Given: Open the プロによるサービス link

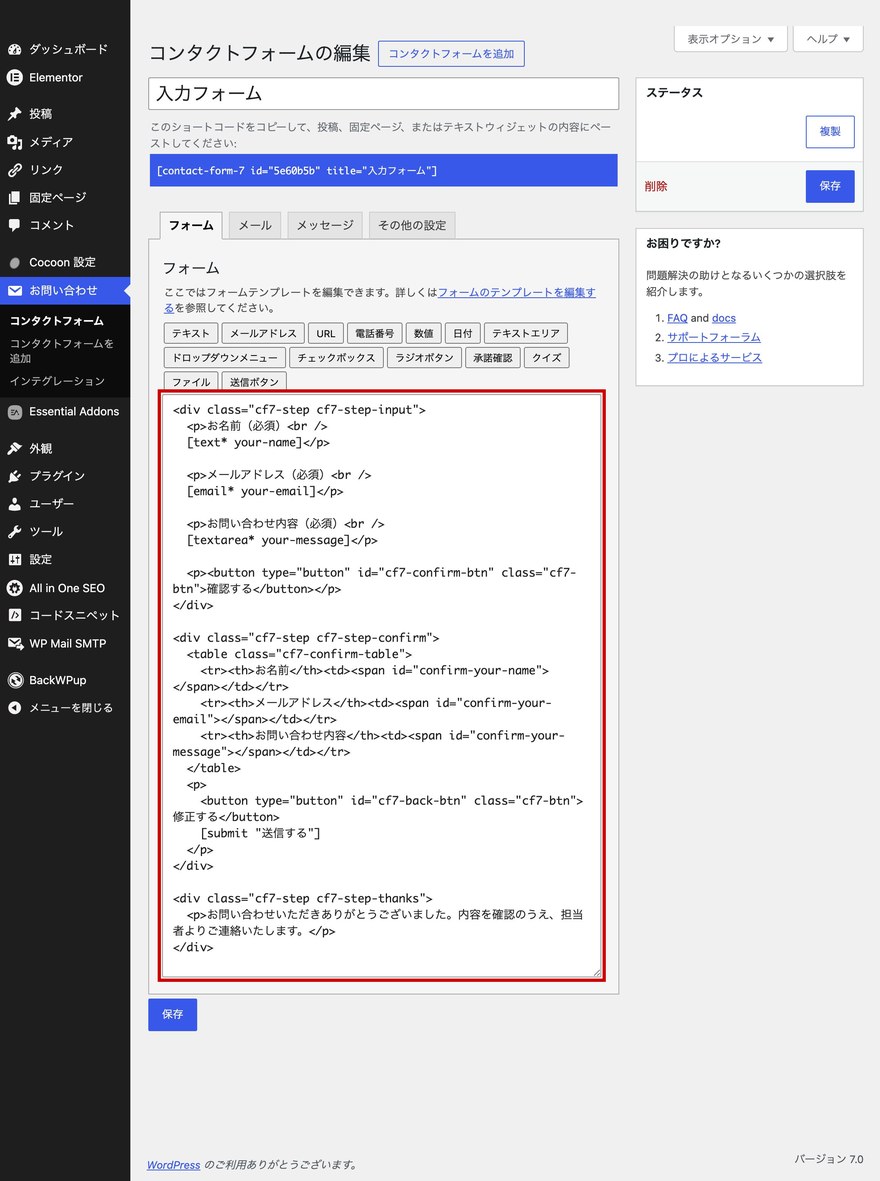Looking at the screenshot, I should coord(714,358).
